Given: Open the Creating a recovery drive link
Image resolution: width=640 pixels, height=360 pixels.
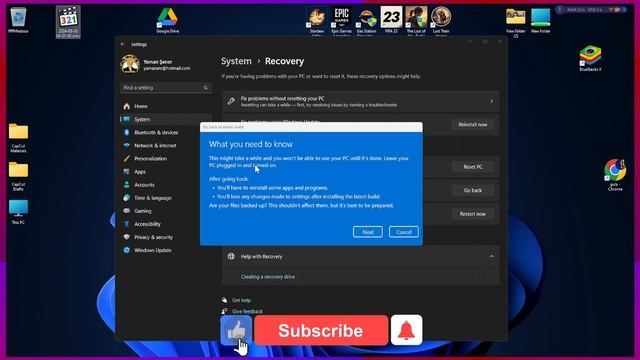Looking at the screenshot, I should pos(268,277).
